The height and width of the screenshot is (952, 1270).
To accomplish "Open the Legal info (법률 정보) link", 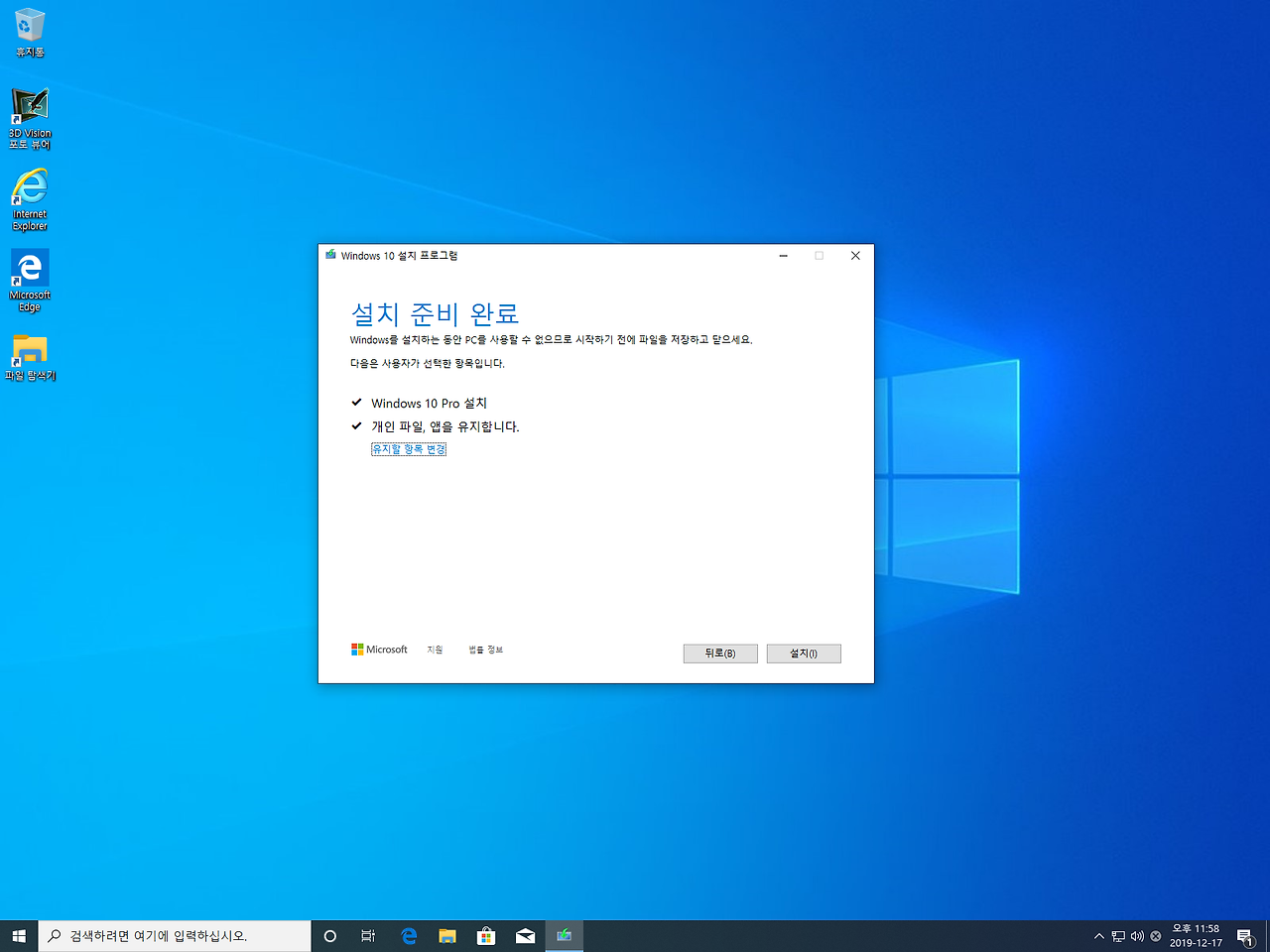I will [486, 650].
